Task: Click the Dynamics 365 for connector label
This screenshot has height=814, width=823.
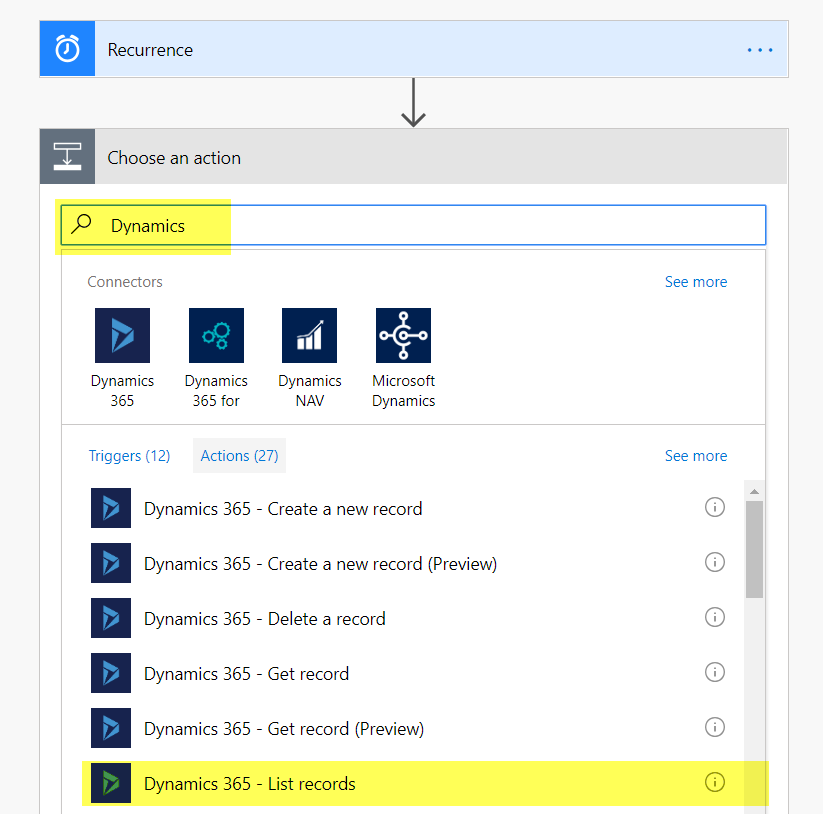Action: click(216, 390)
